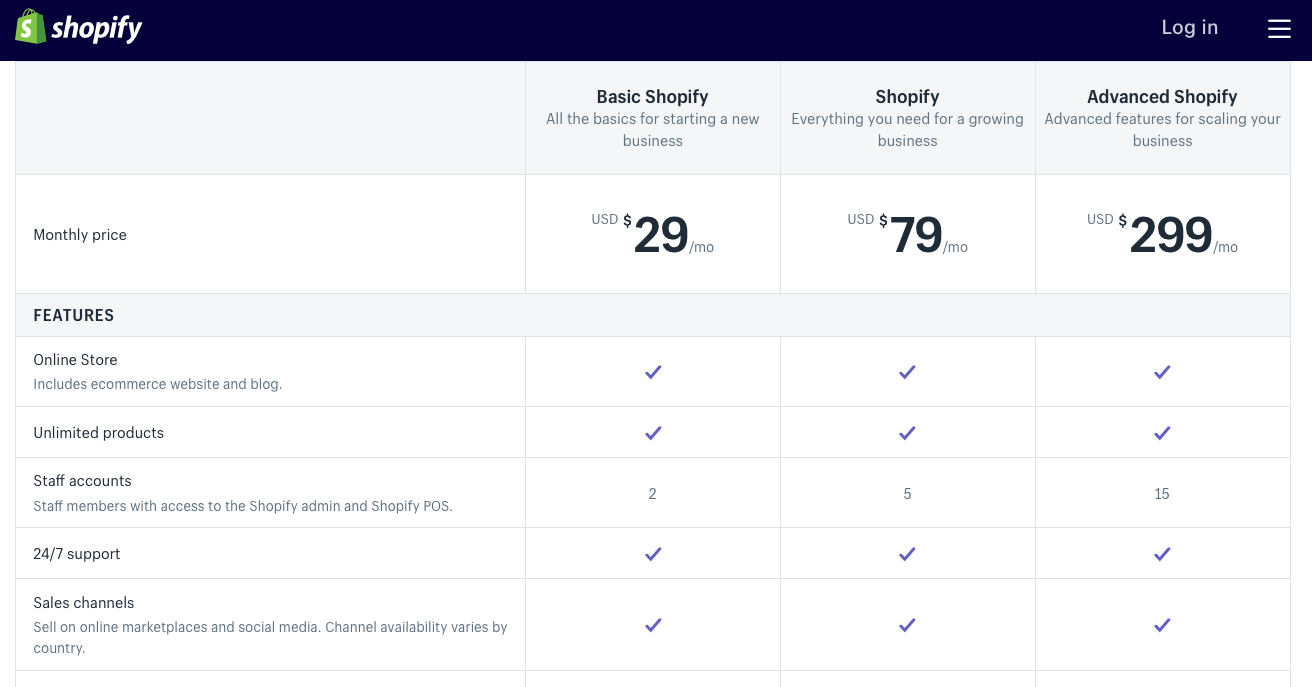Click the Unlimited products checkmark for Advanced Shopify
The width and height of the screenshot is (1312, 687).
(x=1162, y=432)
